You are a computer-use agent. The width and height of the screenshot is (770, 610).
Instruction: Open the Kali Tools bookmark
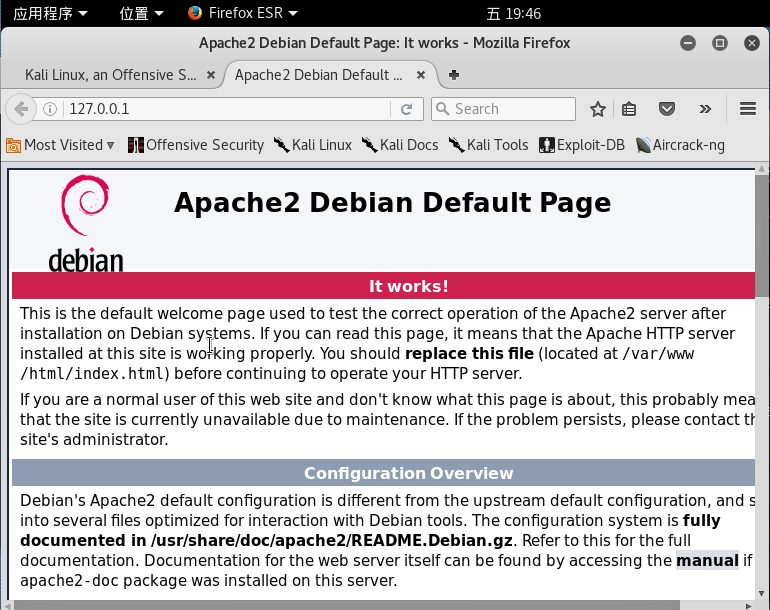[x=488, y=145]
